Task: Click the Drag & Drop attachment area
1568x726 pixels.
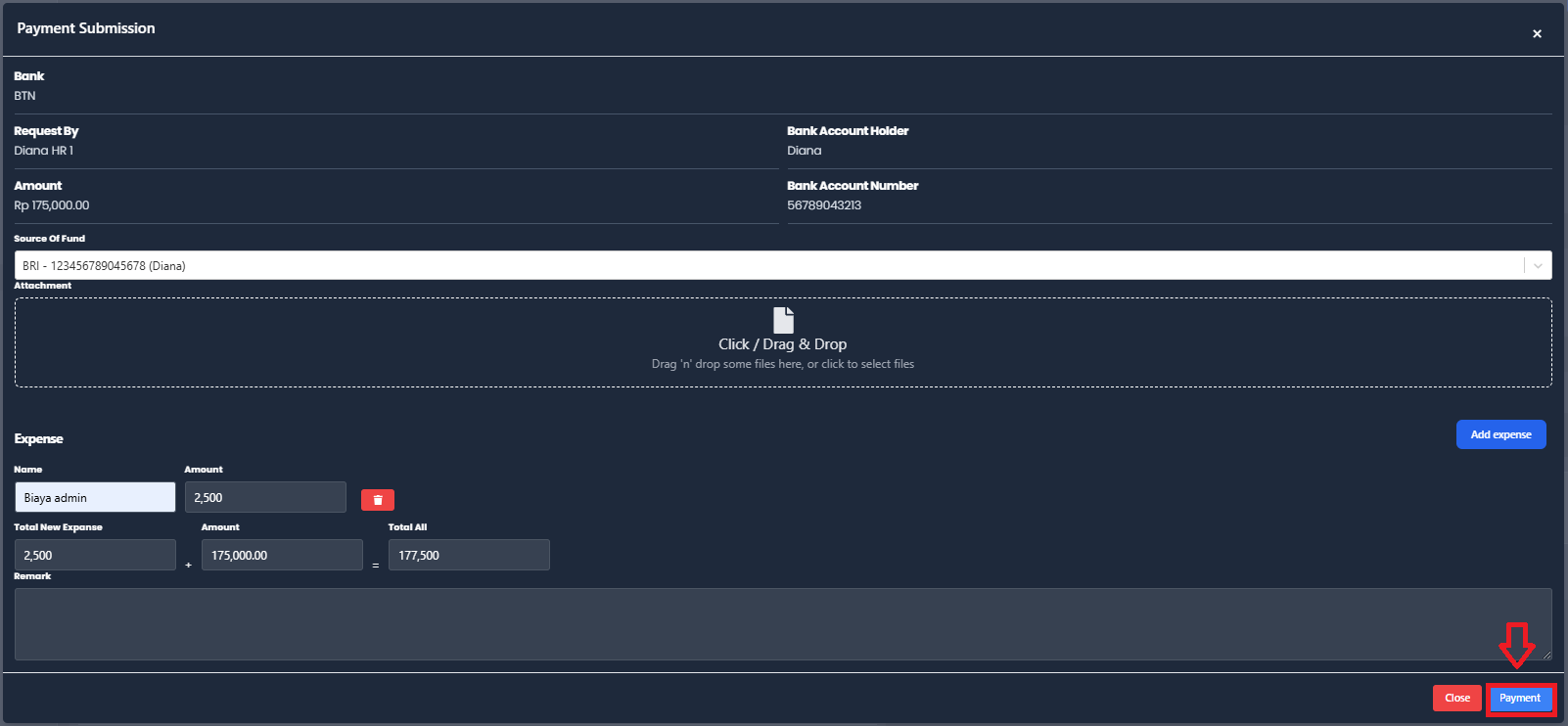Action: [783, 342]
